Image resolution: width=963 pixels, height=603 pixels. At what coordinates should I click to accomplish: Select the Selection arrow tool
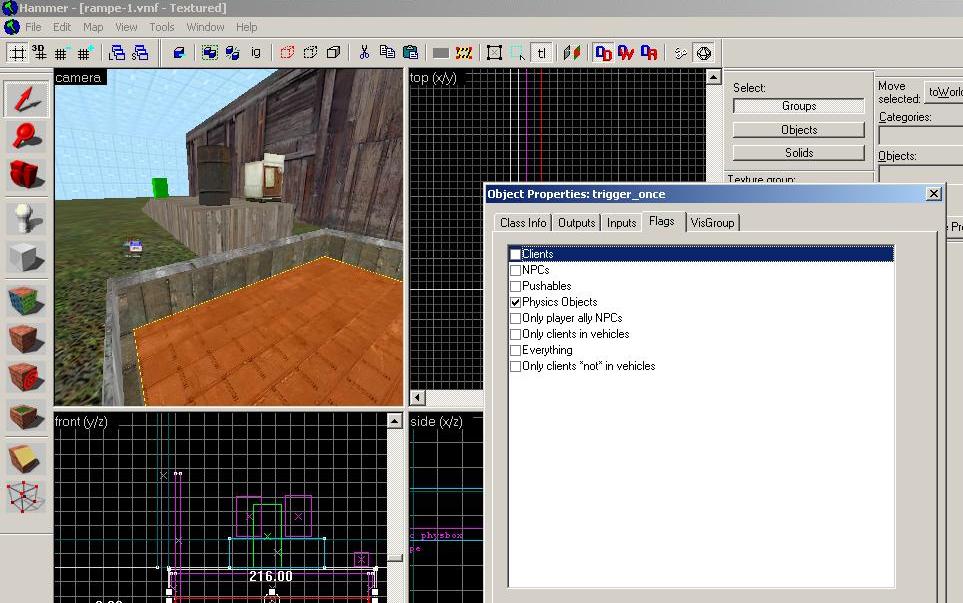point(26,99)
